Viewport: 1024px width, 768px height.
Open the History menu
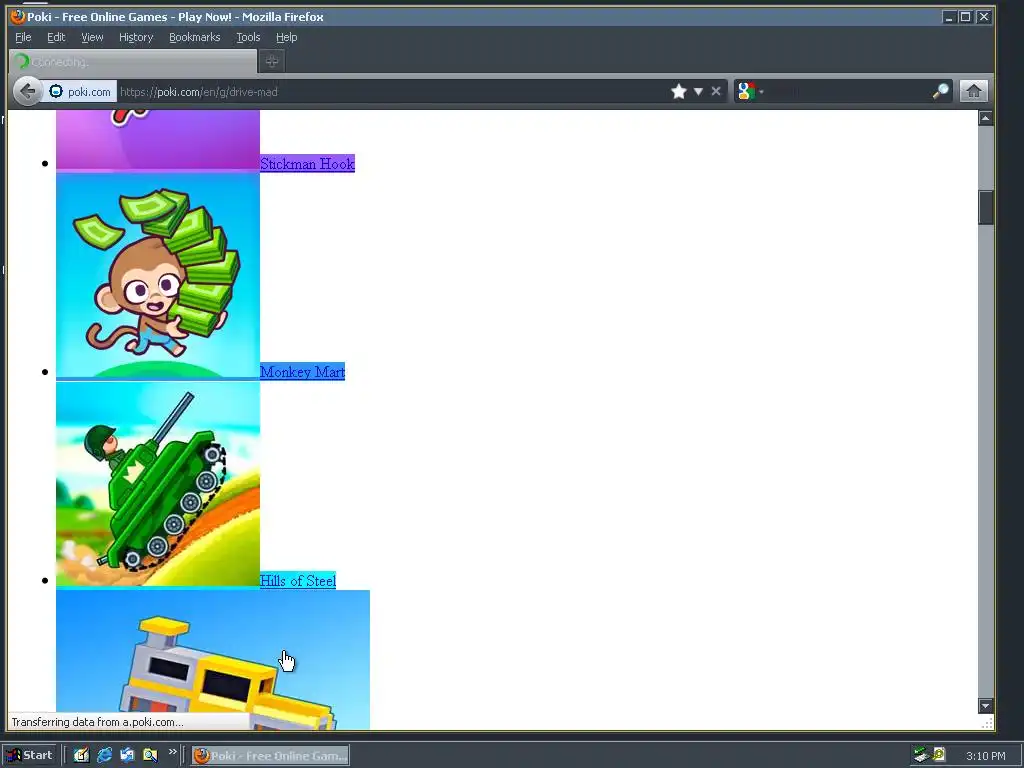point(136,37)
